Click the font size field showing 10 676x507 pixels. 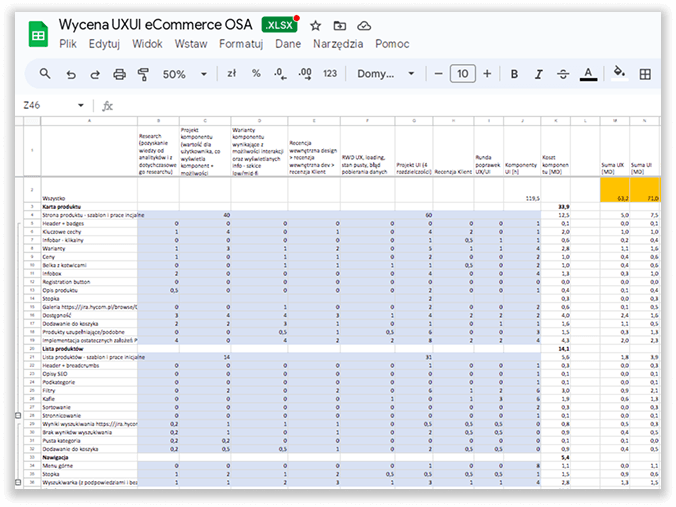(x=463, y=74)
